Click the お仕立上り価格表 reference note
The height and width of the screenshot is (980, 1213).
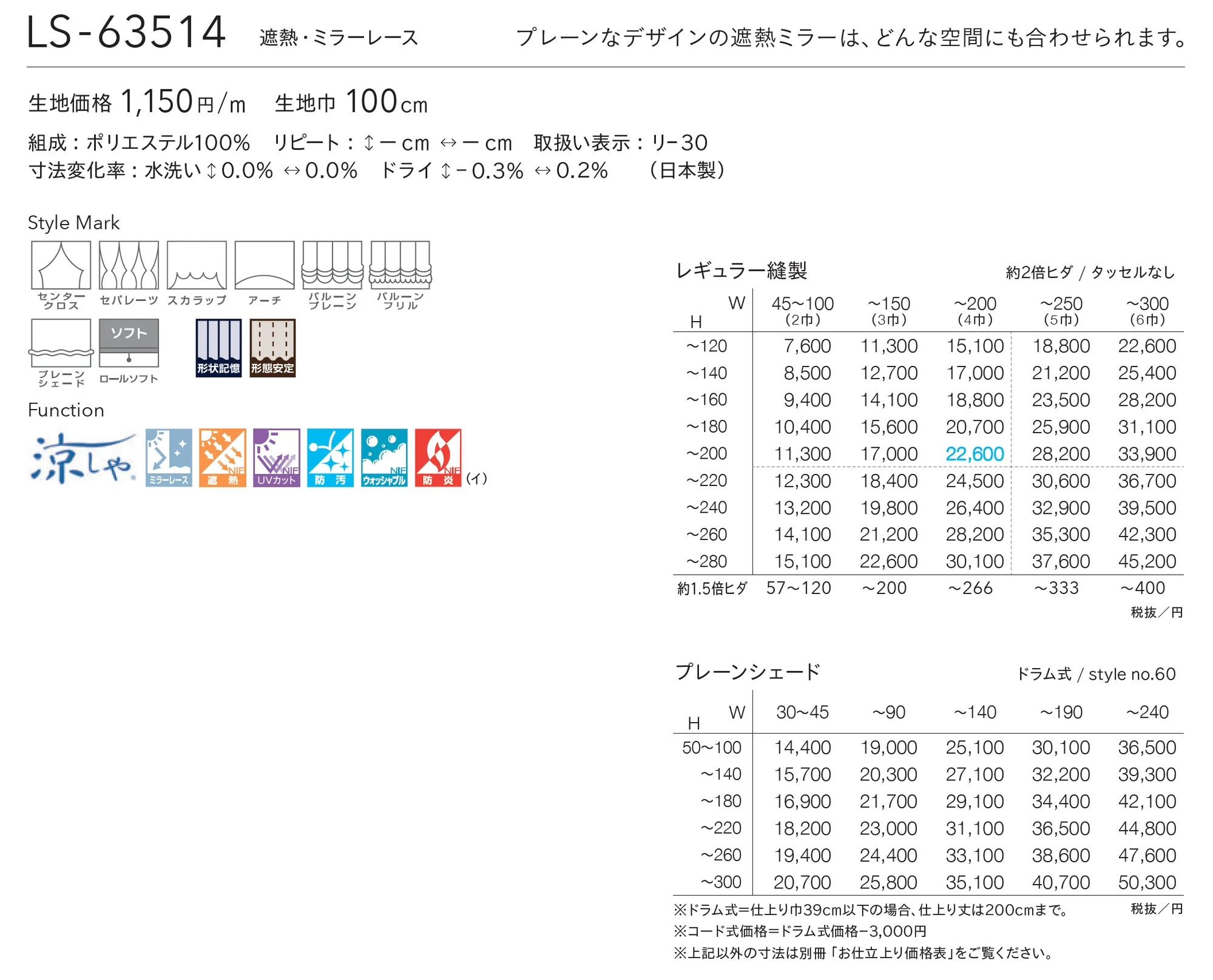[864, 953]
